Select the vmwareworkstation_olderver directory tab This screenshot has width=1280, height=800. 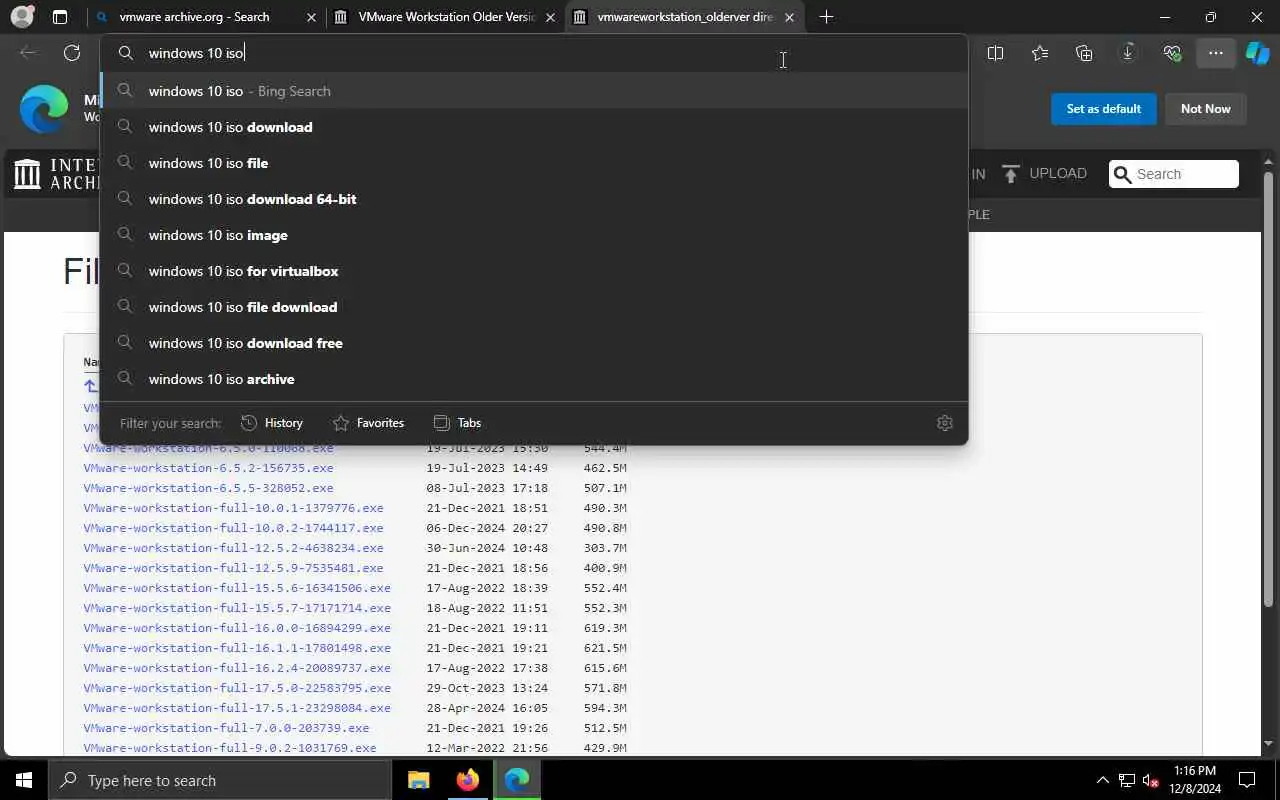coord(685,17)
